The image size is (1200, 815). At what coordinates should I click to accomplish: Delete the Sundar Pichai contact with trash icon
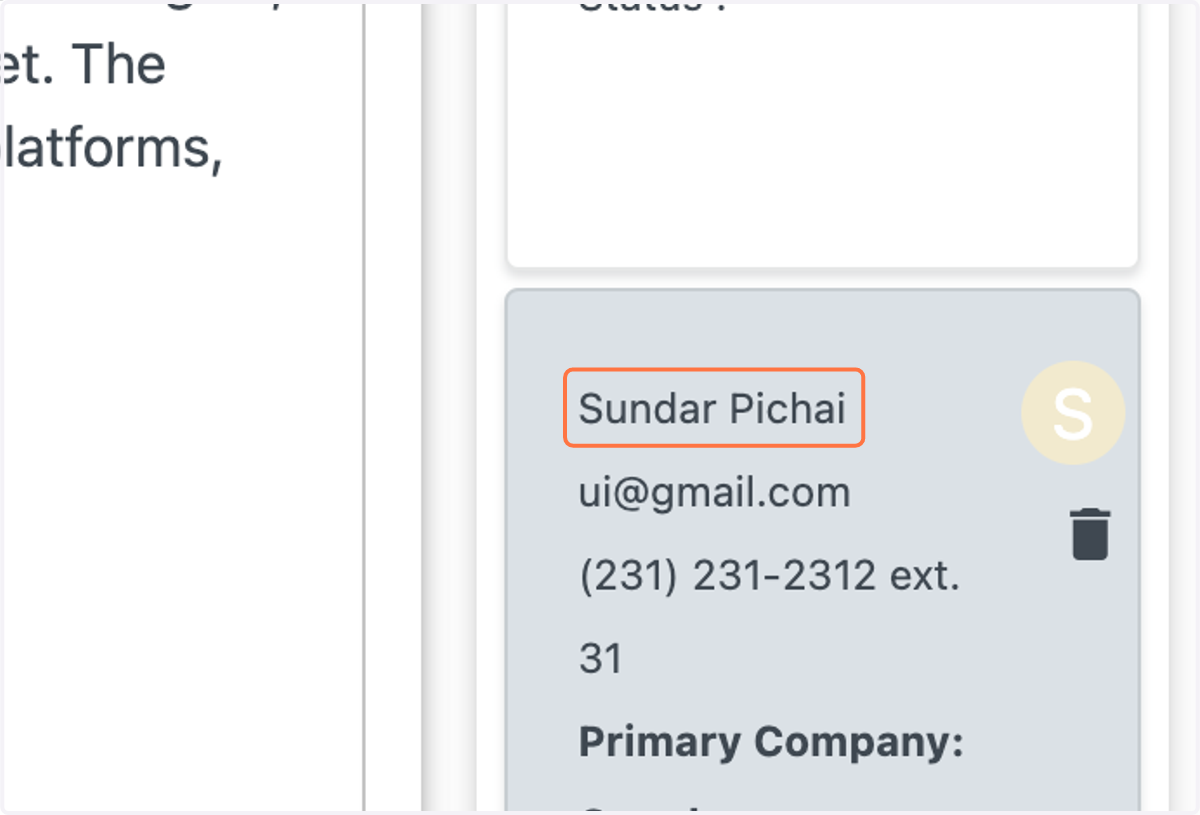pyautogui.click(x=1090, y=534)
